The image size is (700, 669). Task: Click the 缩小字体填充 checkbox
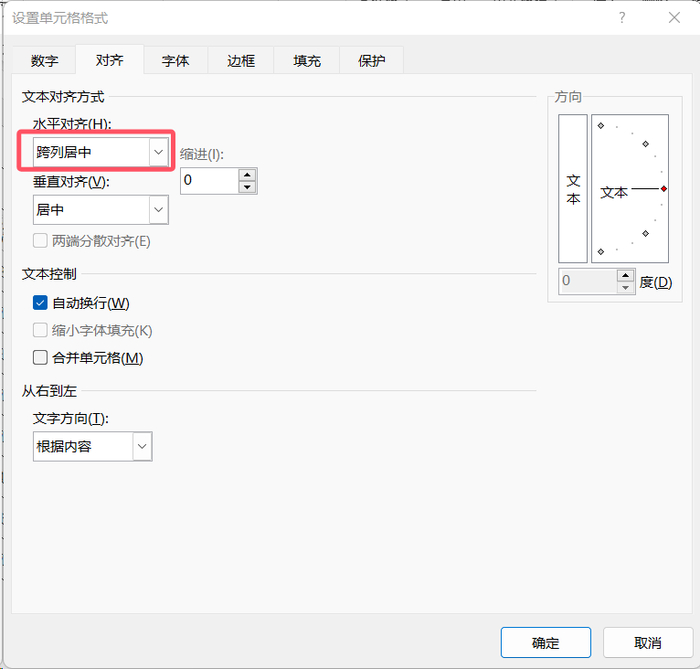tap(40, 330)
